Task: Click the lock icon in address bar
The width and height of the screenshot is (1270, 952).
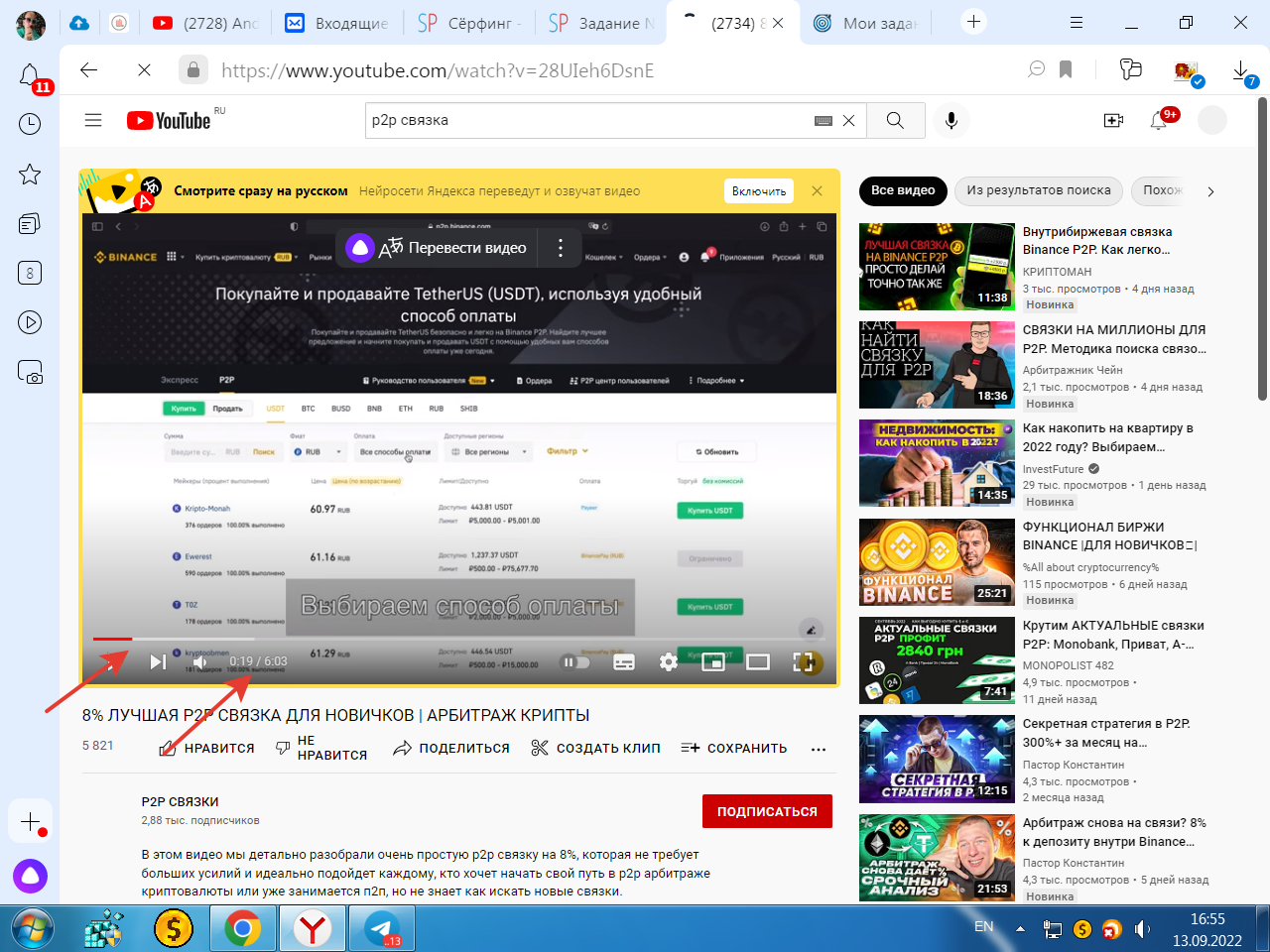Action: [x=192, y=69]
